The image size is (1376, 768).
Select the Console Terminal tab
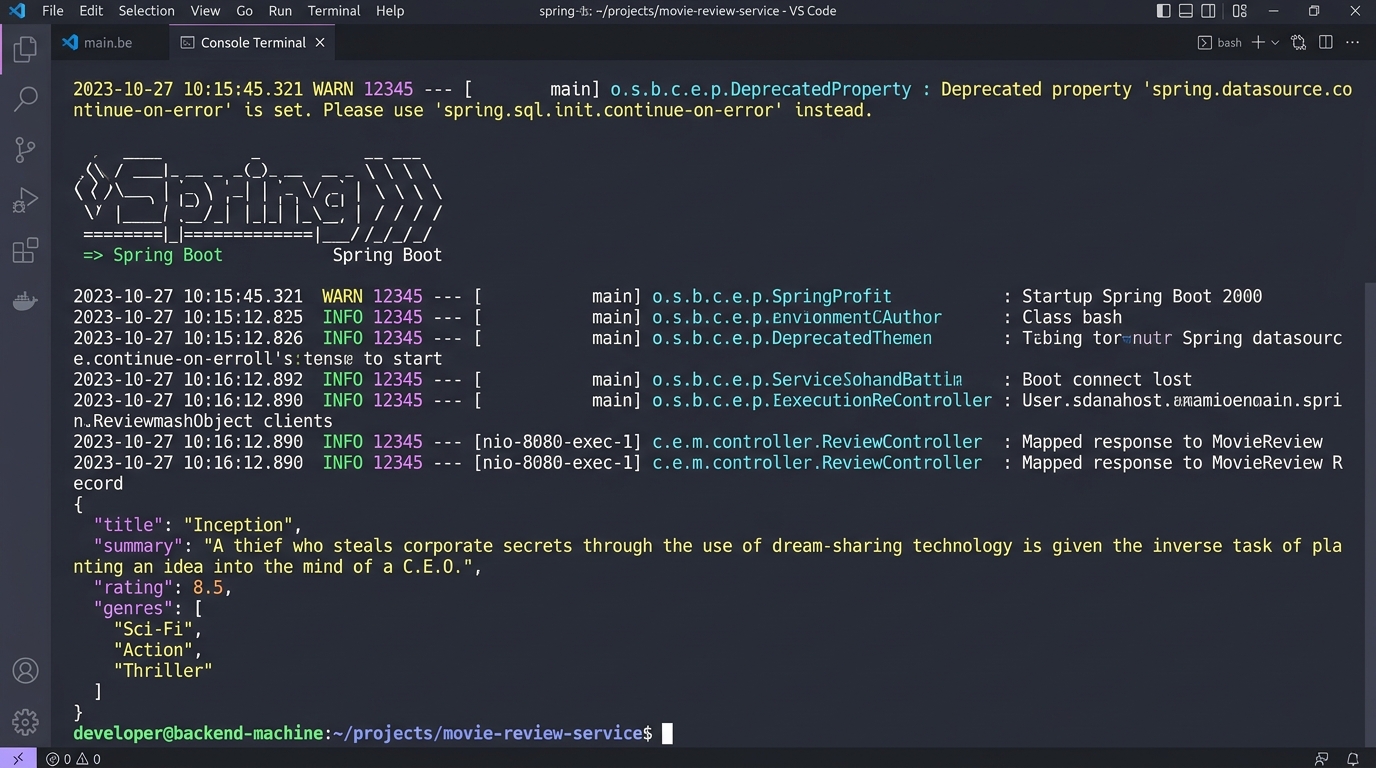252,42
